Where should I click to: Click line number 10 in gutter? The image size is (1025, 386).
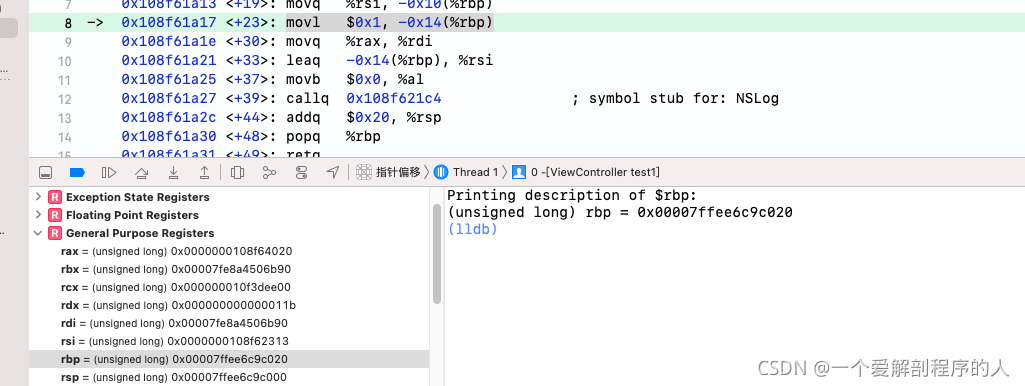pyautogui.click(x=65, y=61)
